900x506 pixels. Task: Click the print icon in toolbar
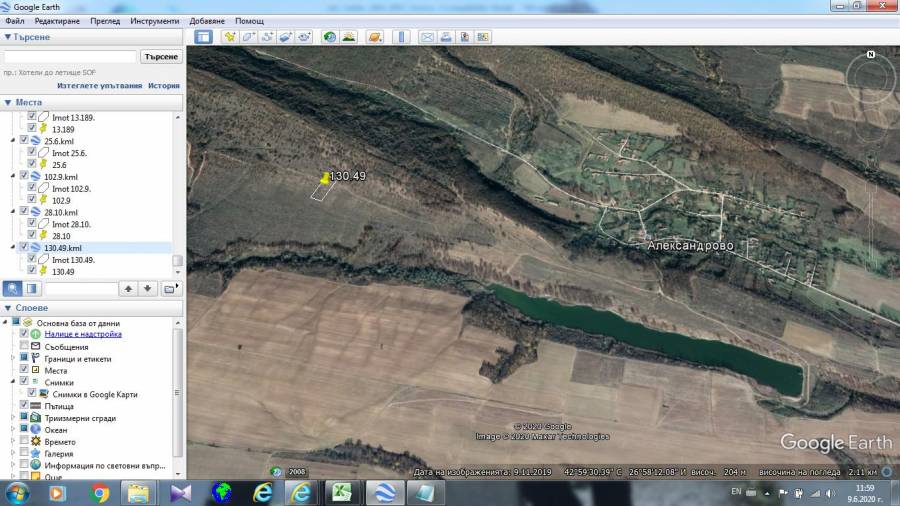coord(447,37)
